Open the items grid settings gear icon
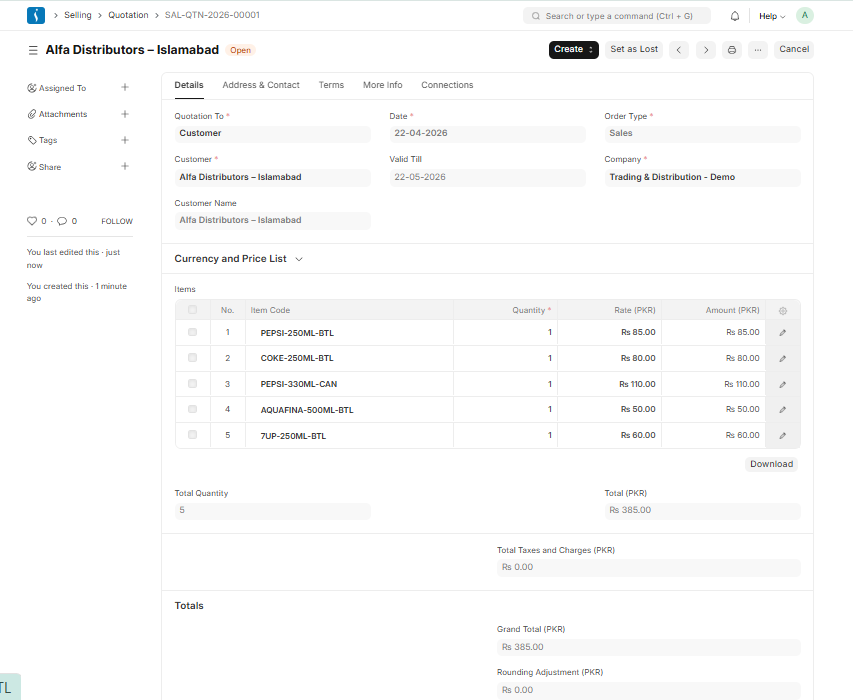This screenshot has width=853, height=700. click(x=783, y=310)
